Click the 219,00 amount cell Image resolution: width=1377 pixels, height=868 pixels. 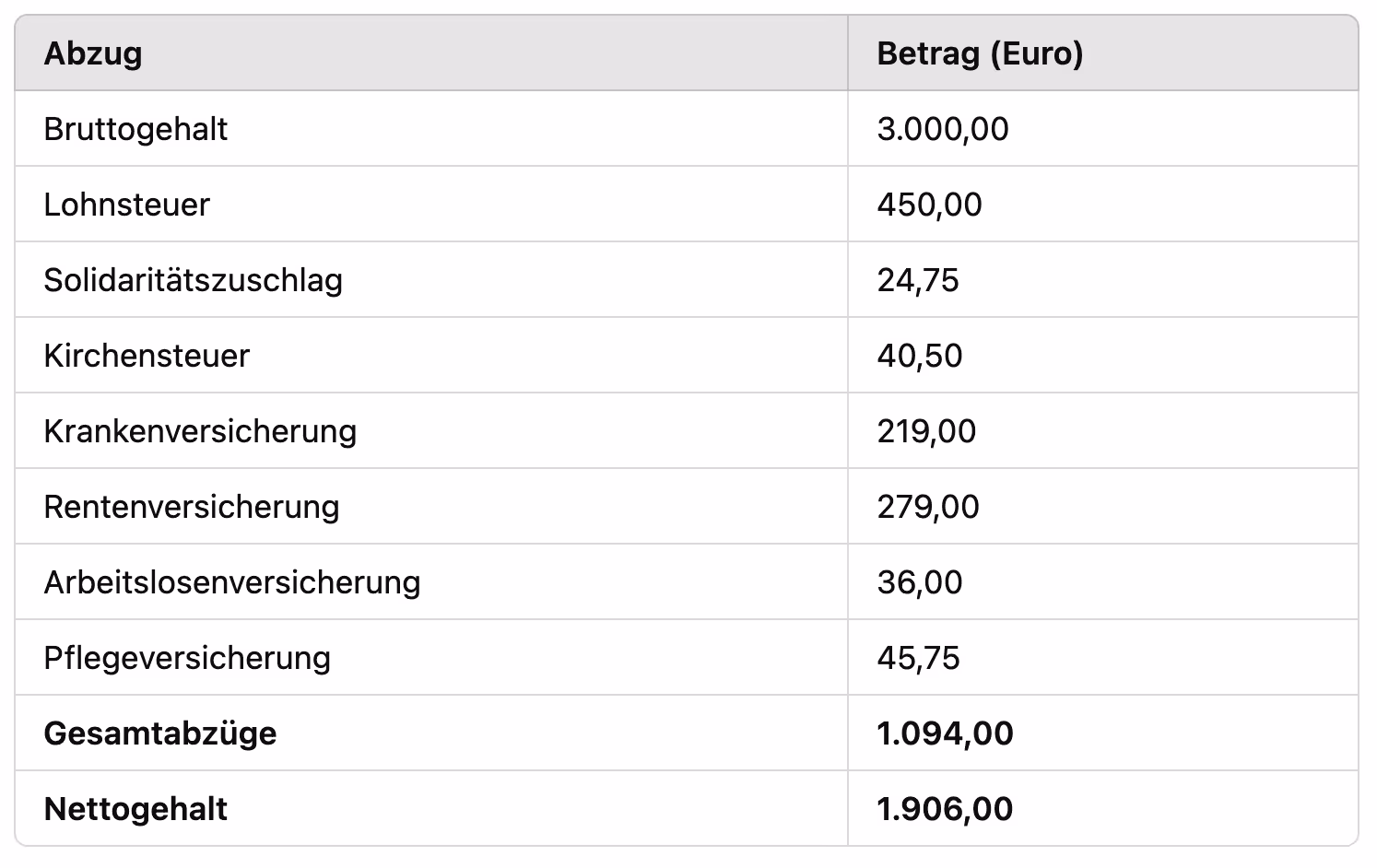click(x=926, y=431)
